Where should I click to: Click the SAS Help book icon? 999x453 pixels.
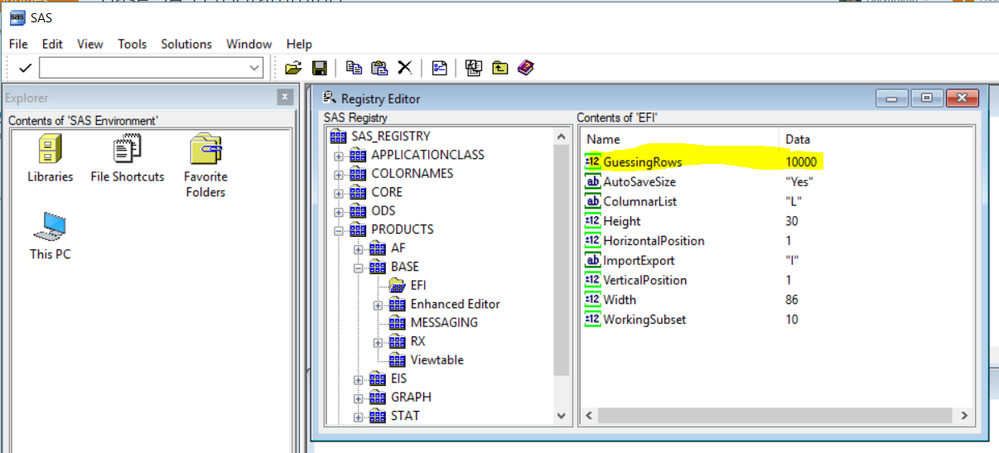(526, 68)
